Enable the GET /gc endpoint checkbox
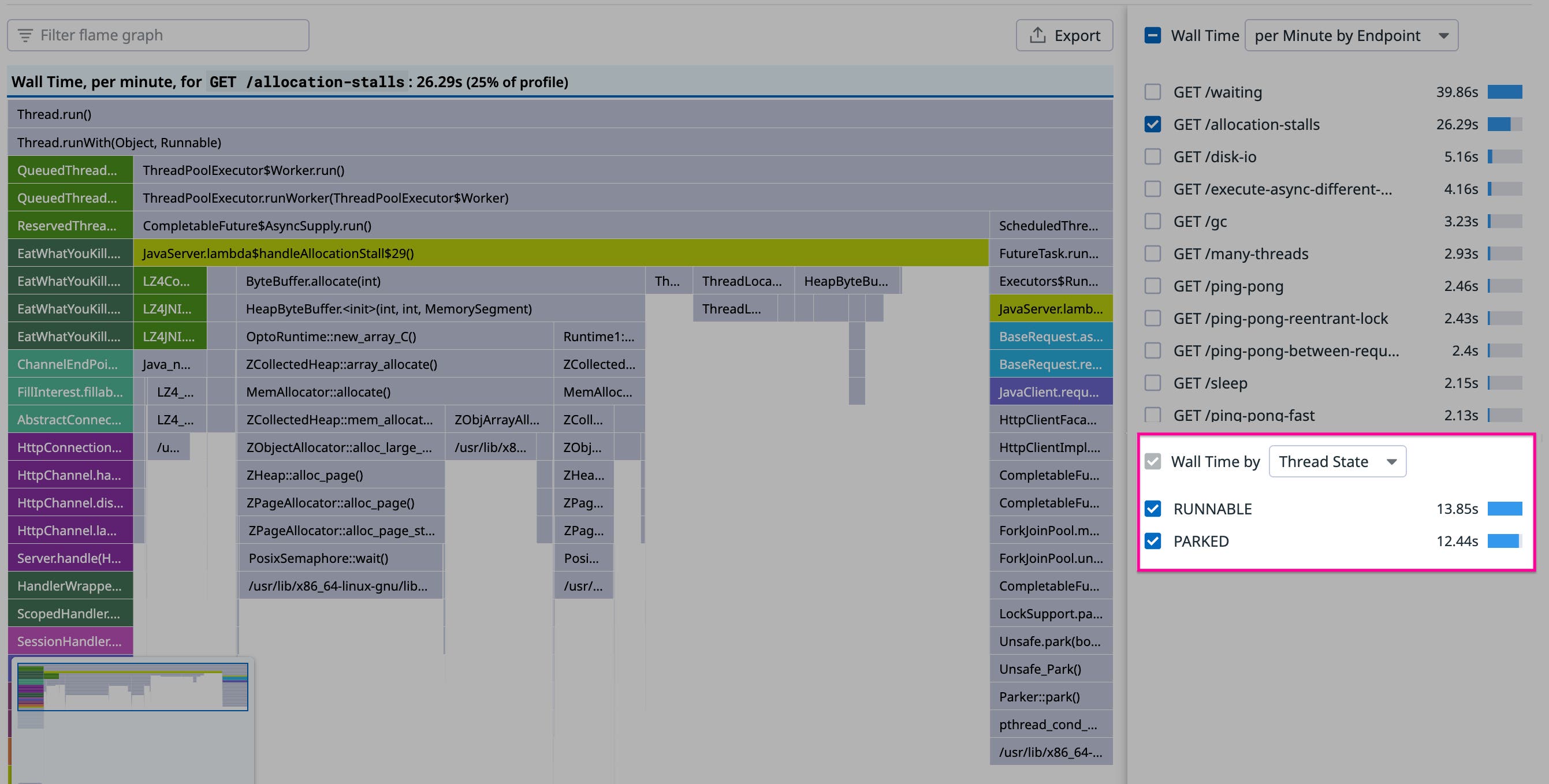1549x784 pixels. click(x=1152, y=221)
